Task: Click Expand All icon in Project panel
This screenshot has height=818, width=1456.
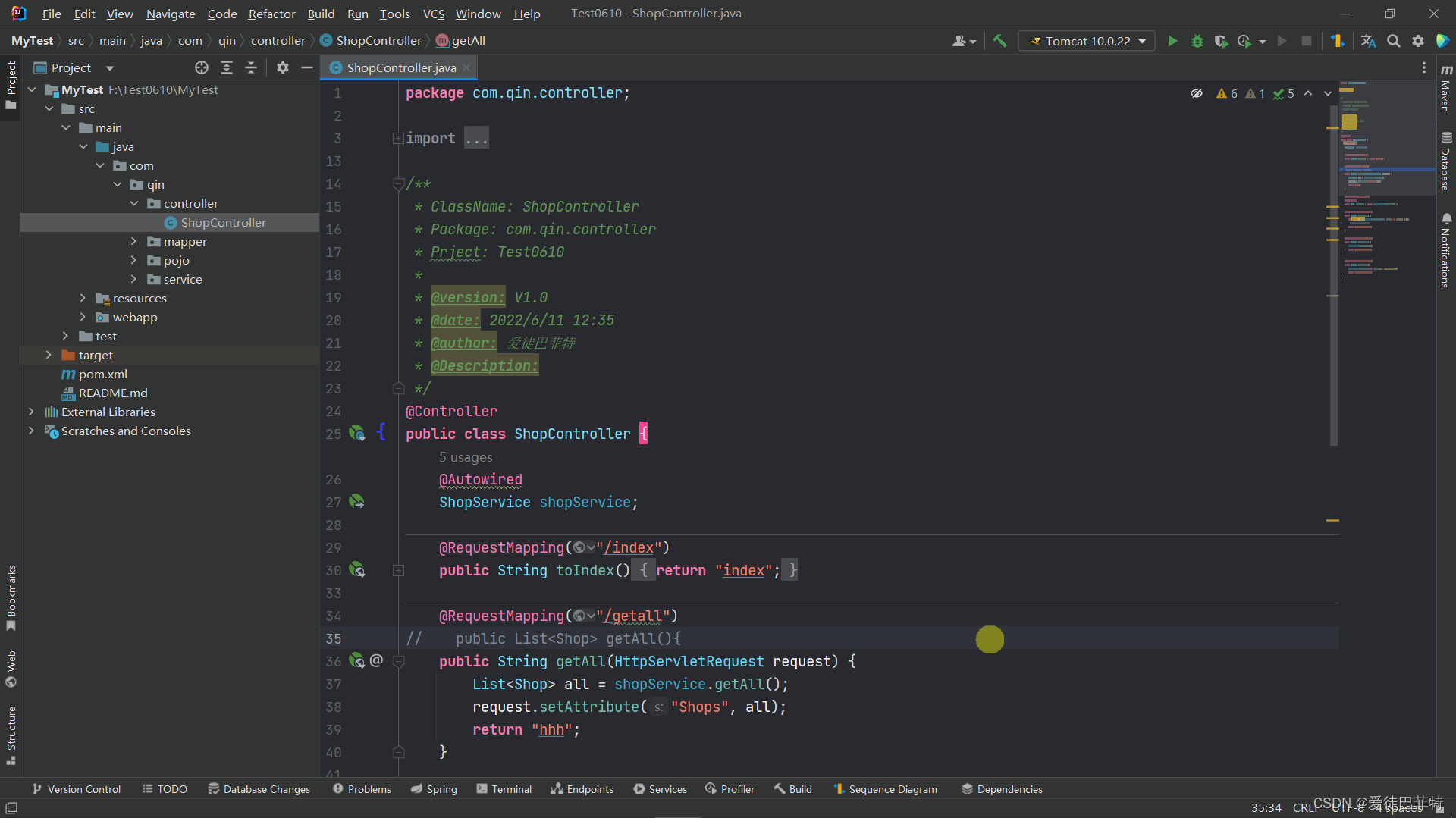Action: coord(226,67)
